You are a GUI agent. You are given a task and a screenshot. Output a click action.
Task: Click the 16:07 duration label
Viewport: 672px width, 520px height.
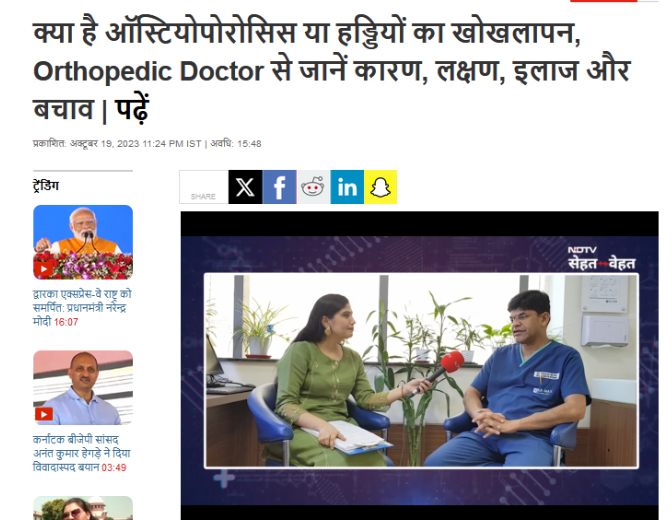(x=66, y=322)
